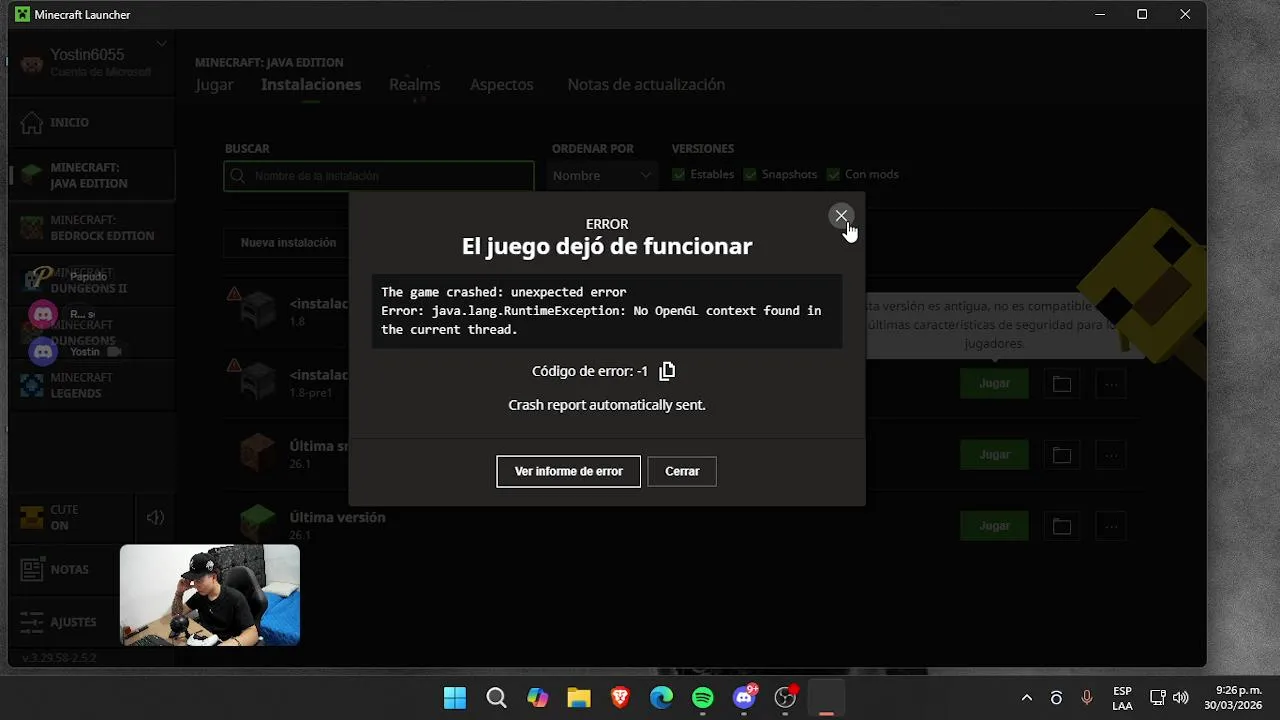Click the dirt block icon of Última snapshot
Screen dimensions: 1280x720
click(258, 453)
